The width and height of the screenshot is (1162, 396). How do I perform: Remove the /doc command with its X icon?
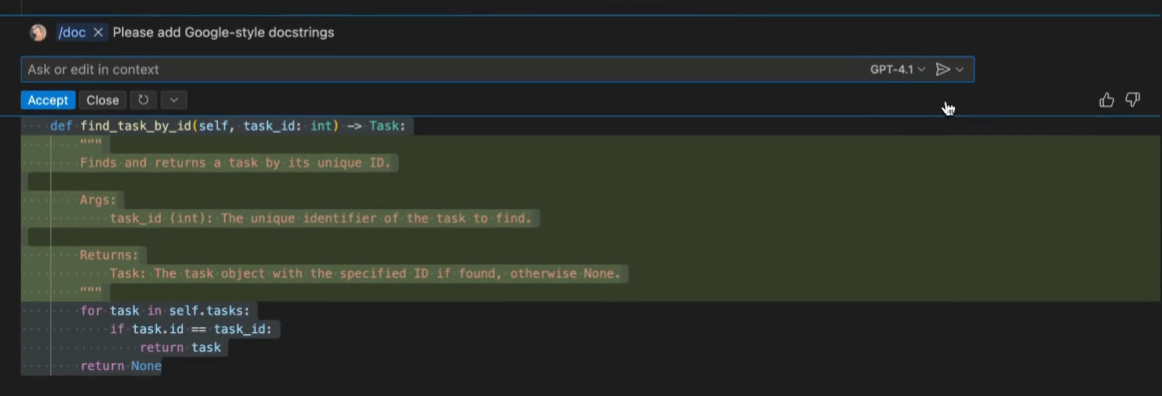[98, 33]
